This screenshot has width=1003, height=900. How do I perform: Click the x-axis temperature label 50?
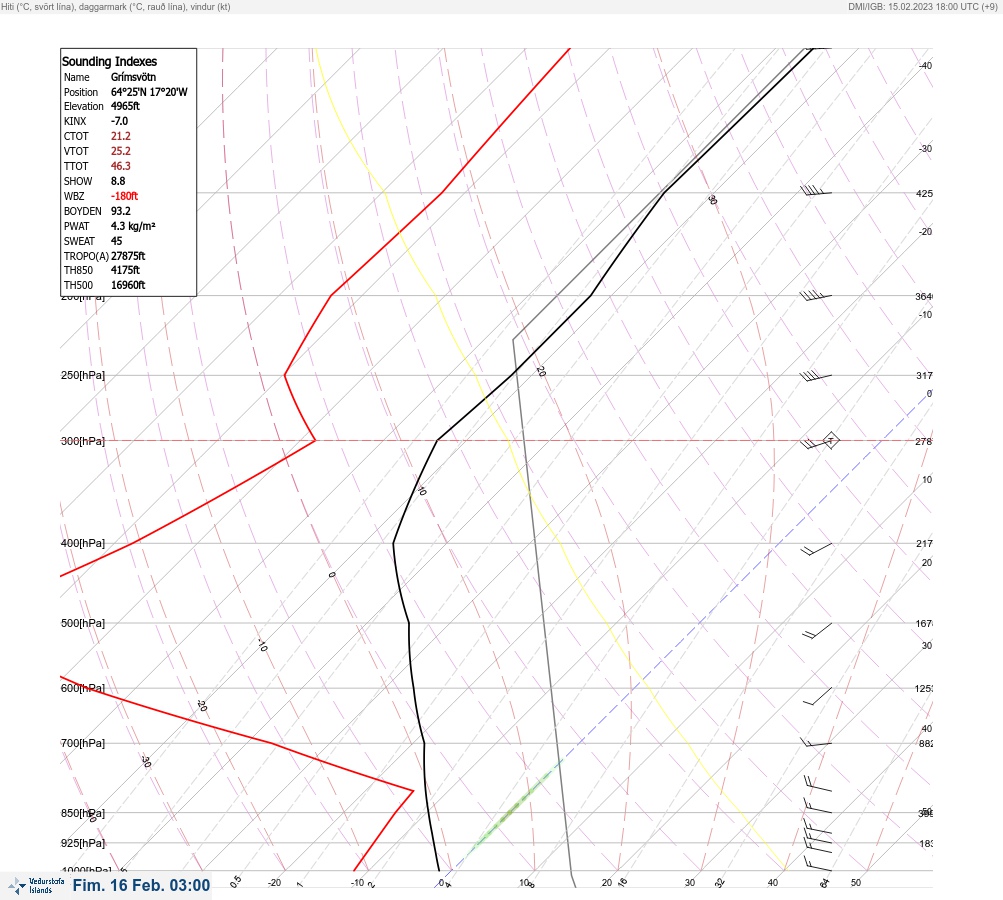tap(856, 883)
